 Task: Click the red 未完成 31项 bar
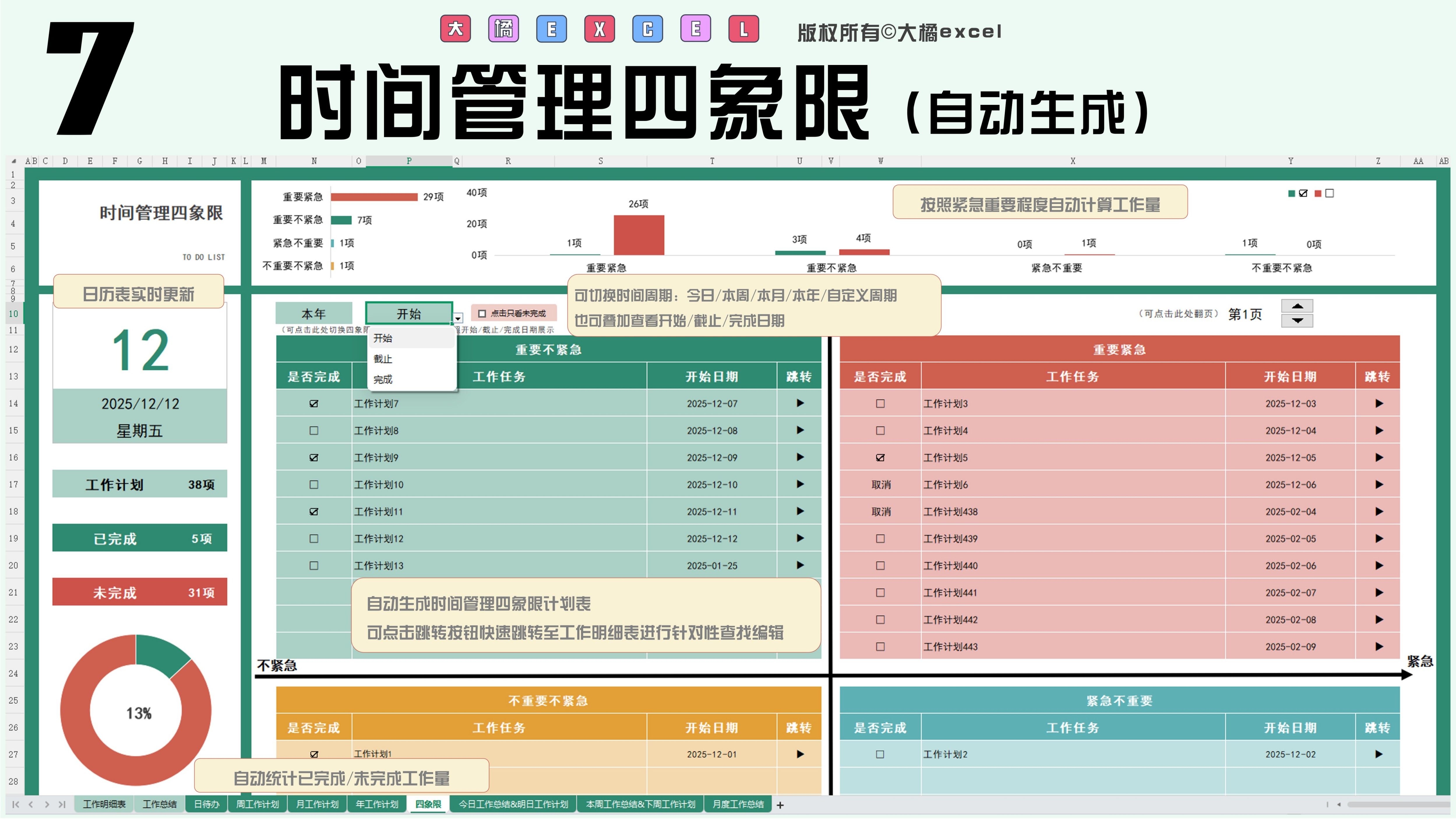point(140,592)
